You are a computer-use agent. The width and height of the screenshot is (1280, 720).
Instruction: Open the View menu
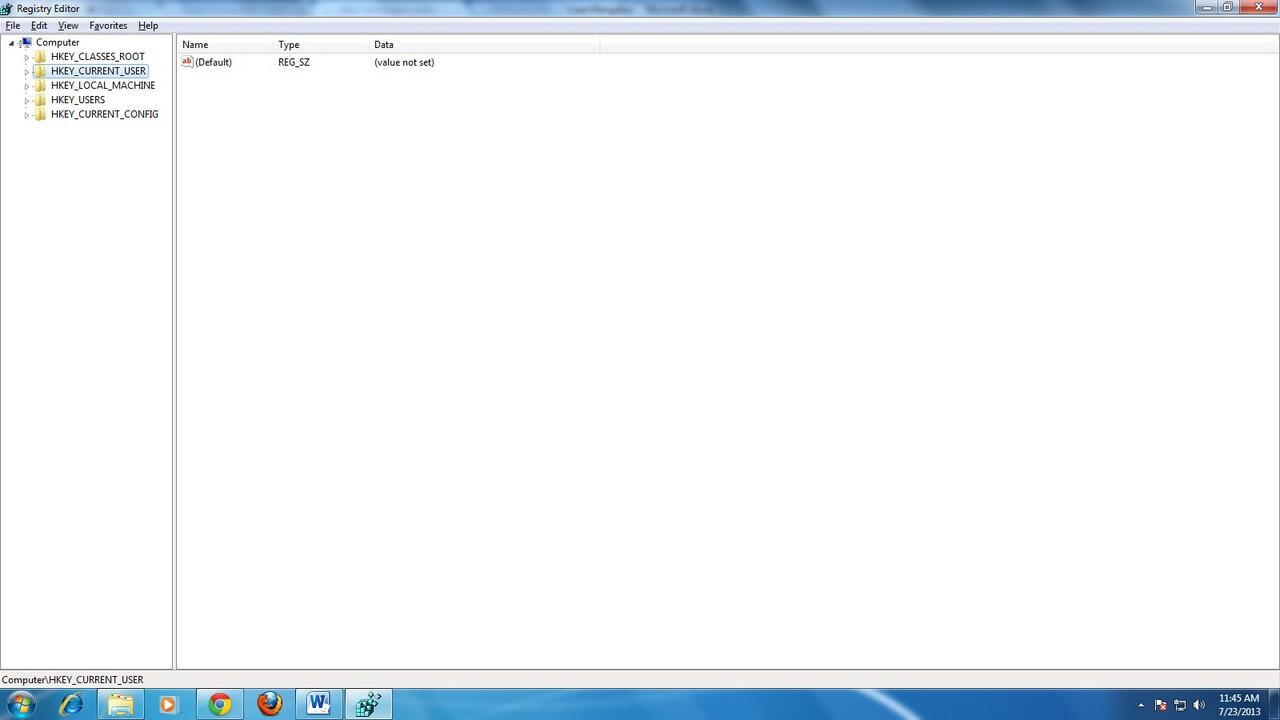[x=68, y=26]
